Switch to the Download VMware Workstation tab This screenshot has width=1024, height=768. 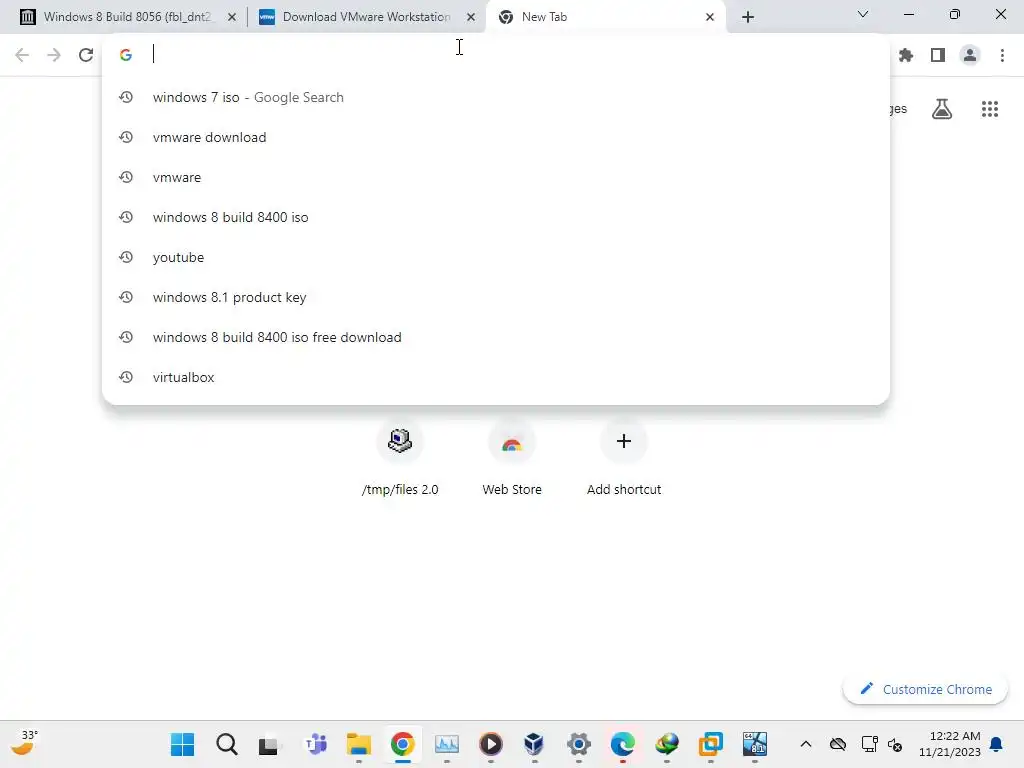coord(366,17)
